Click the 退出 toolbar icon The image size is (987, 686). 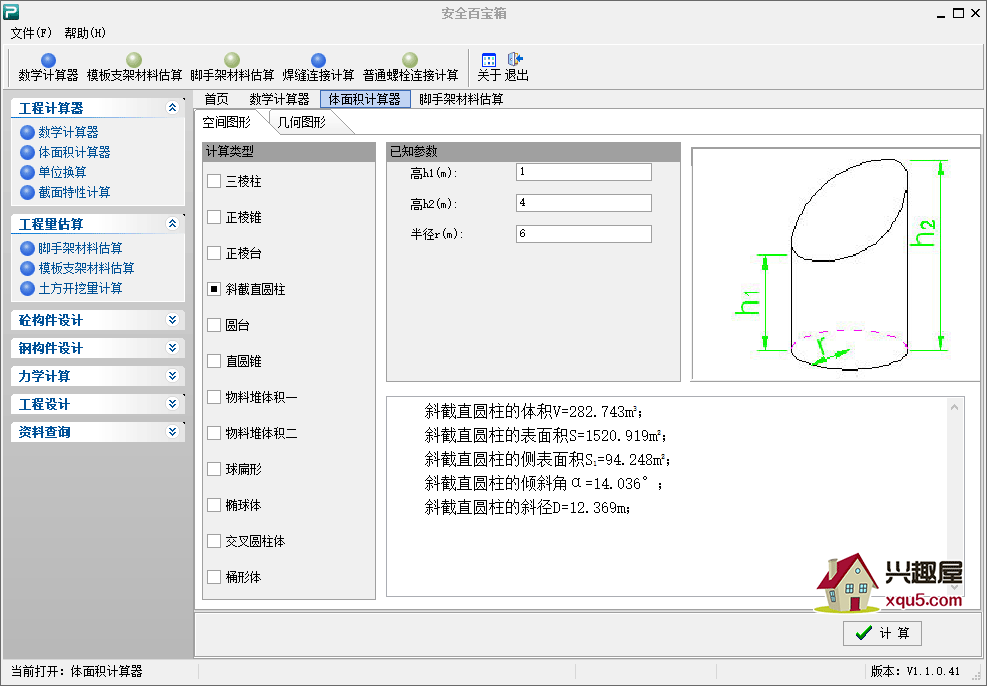516,68
